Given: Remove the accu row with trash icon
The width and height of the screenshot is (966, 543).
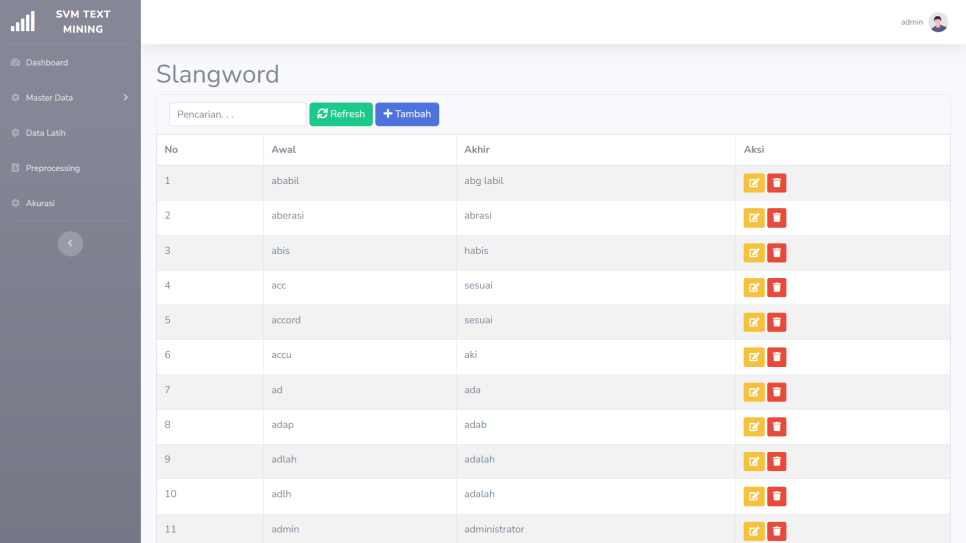Looking at the screenshot, I should [x=777, y=357].
